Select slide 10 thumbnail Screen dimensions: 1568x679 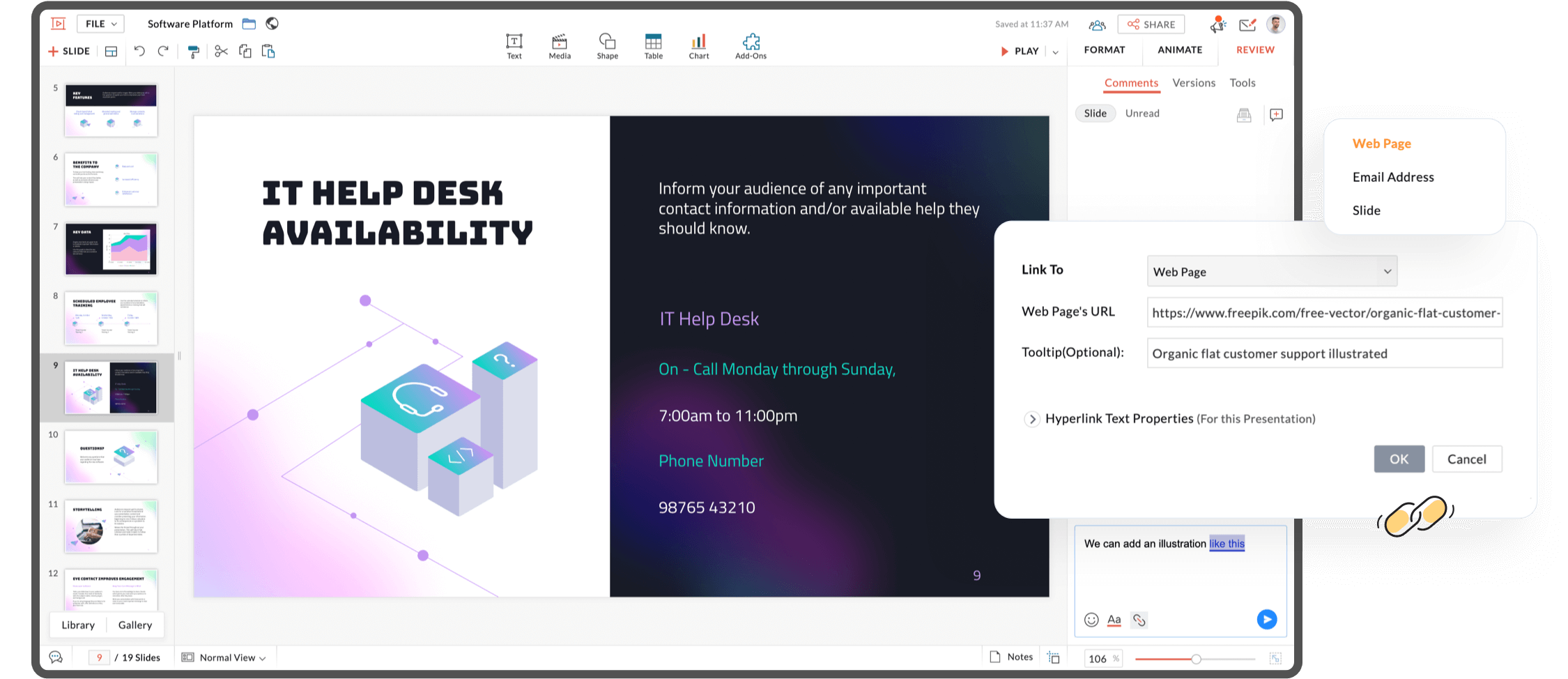click(x=110, y=457)
